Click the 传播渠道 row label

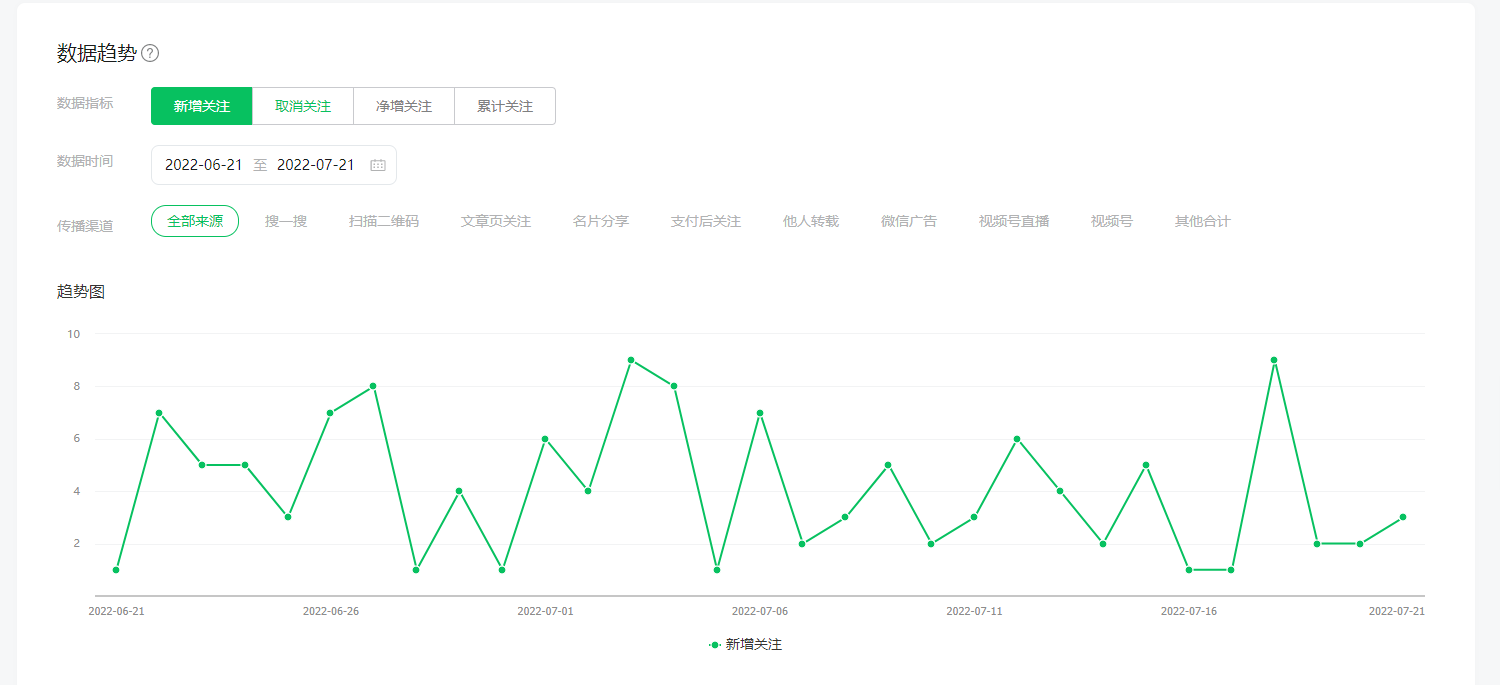point(85,226)
